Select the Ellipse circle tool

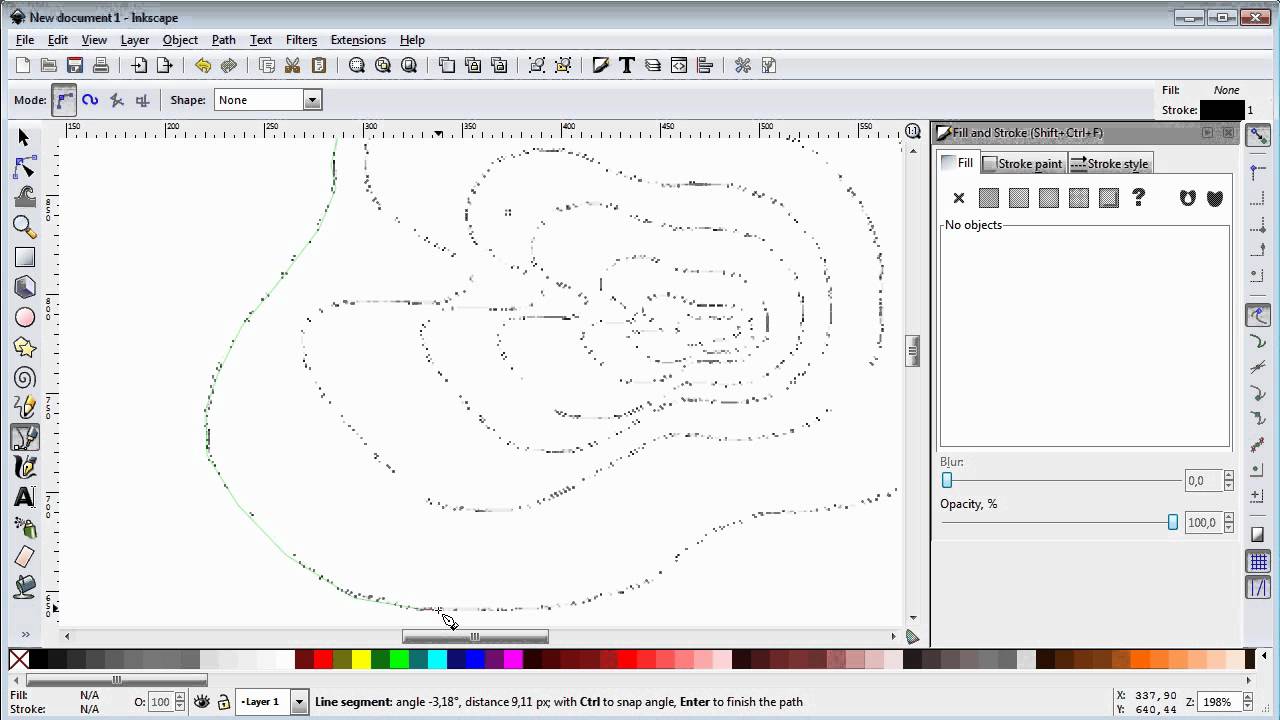24,317
